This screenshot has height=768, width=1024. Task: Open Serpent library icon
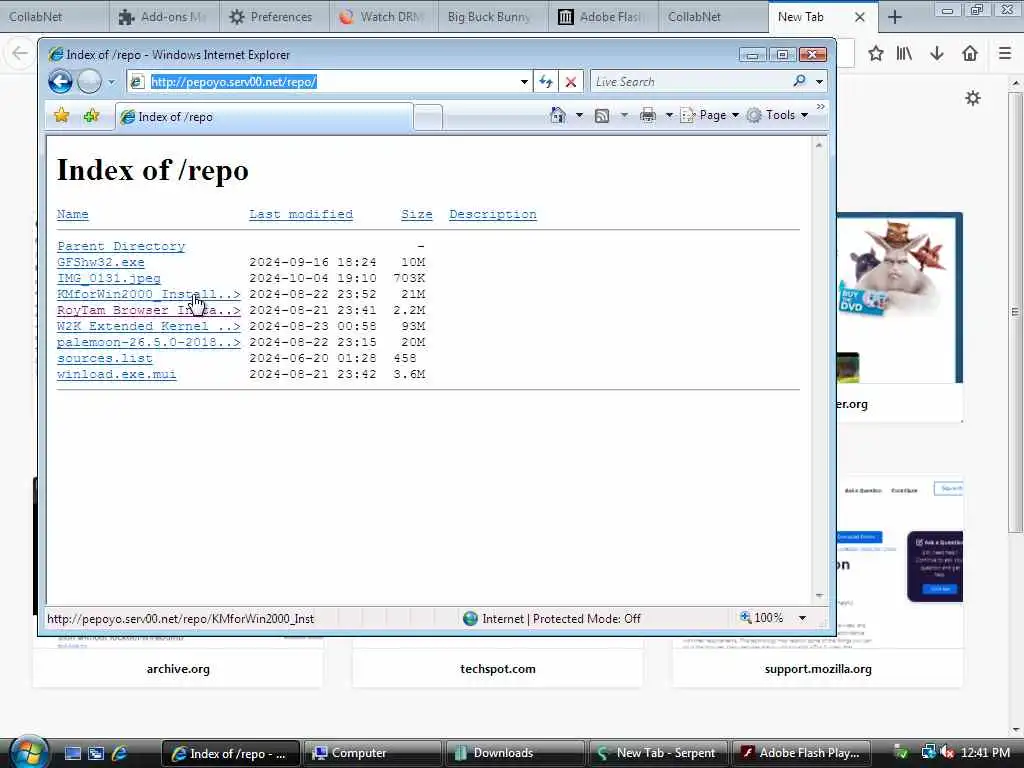(x=904, y=54)
